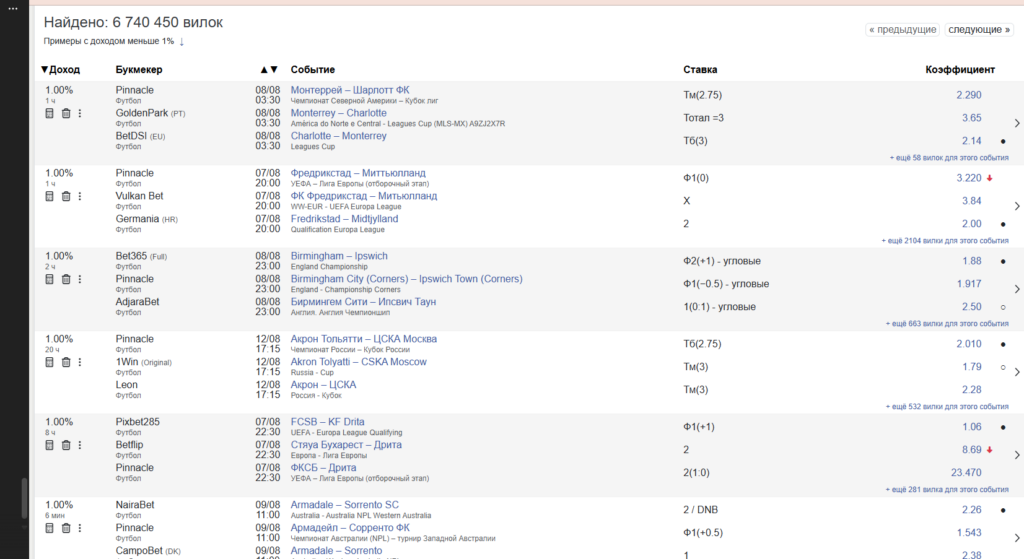Open '+ ещё 2104 вилки для этого события'

click(x=945, y=241)
